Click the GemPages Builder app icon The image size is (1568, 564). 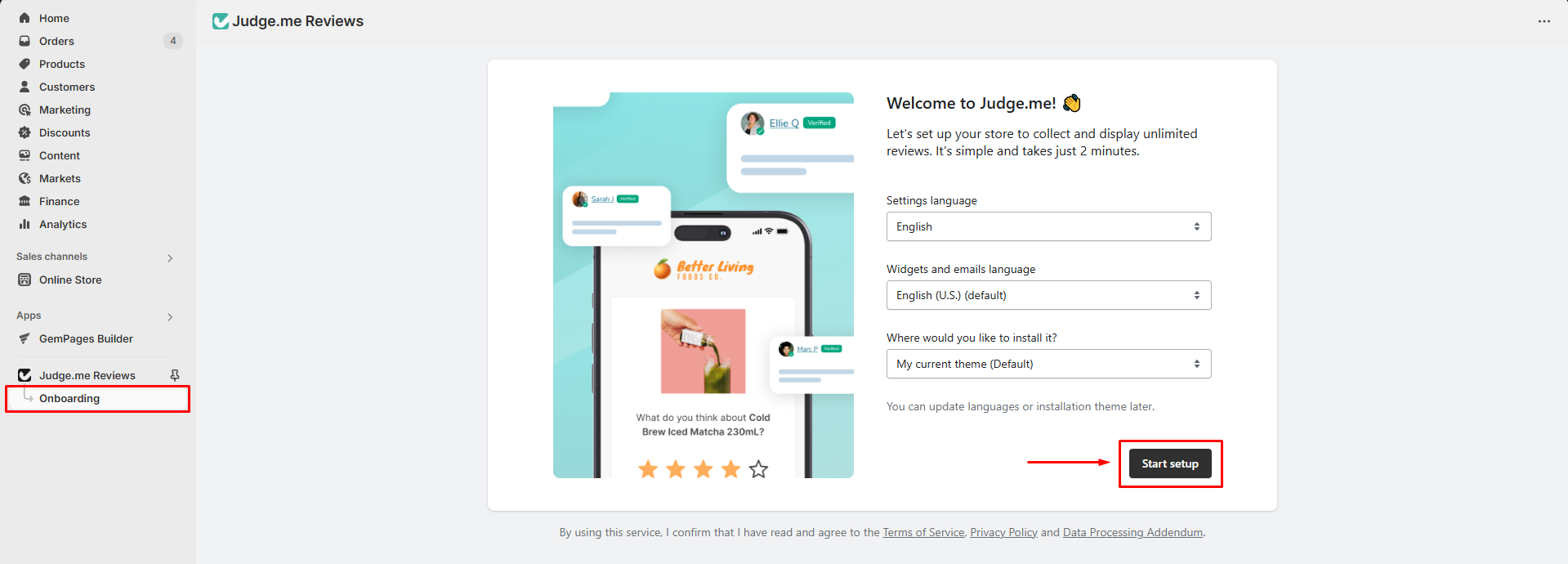(25, 338)
